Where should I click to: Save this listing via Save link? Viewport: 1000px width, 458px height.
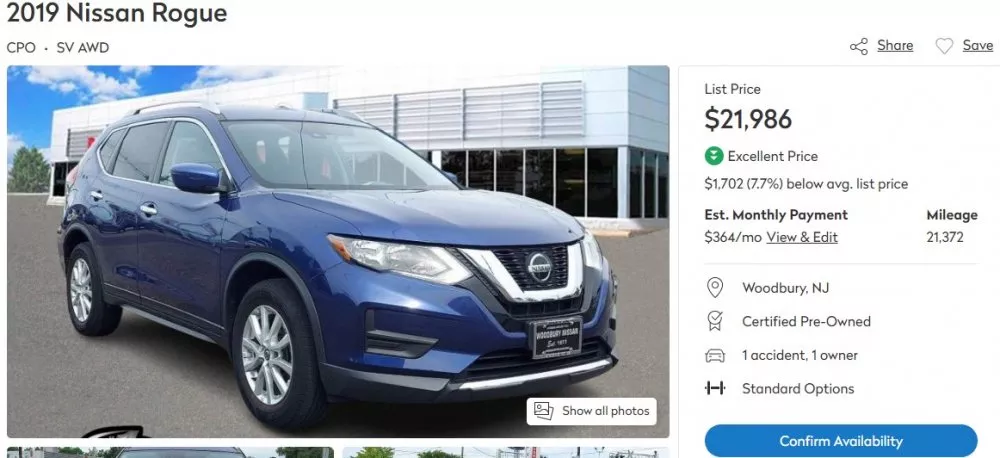click(x=978, y=46)
